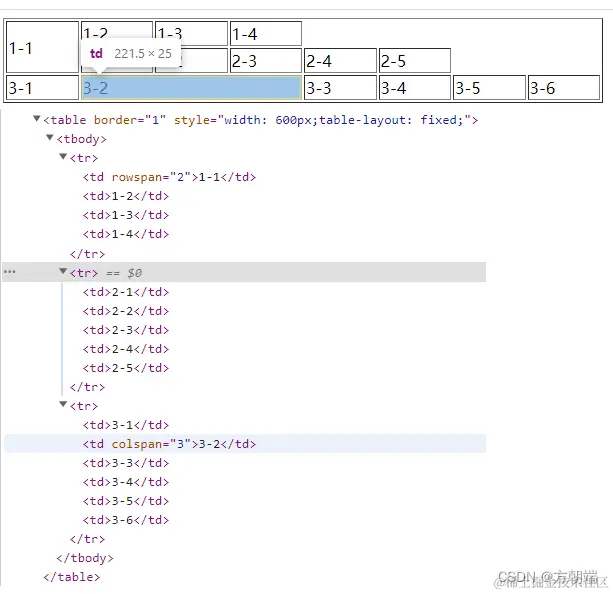Click the == $0 marker text
The image size is (613, 594).
(124, 273)
